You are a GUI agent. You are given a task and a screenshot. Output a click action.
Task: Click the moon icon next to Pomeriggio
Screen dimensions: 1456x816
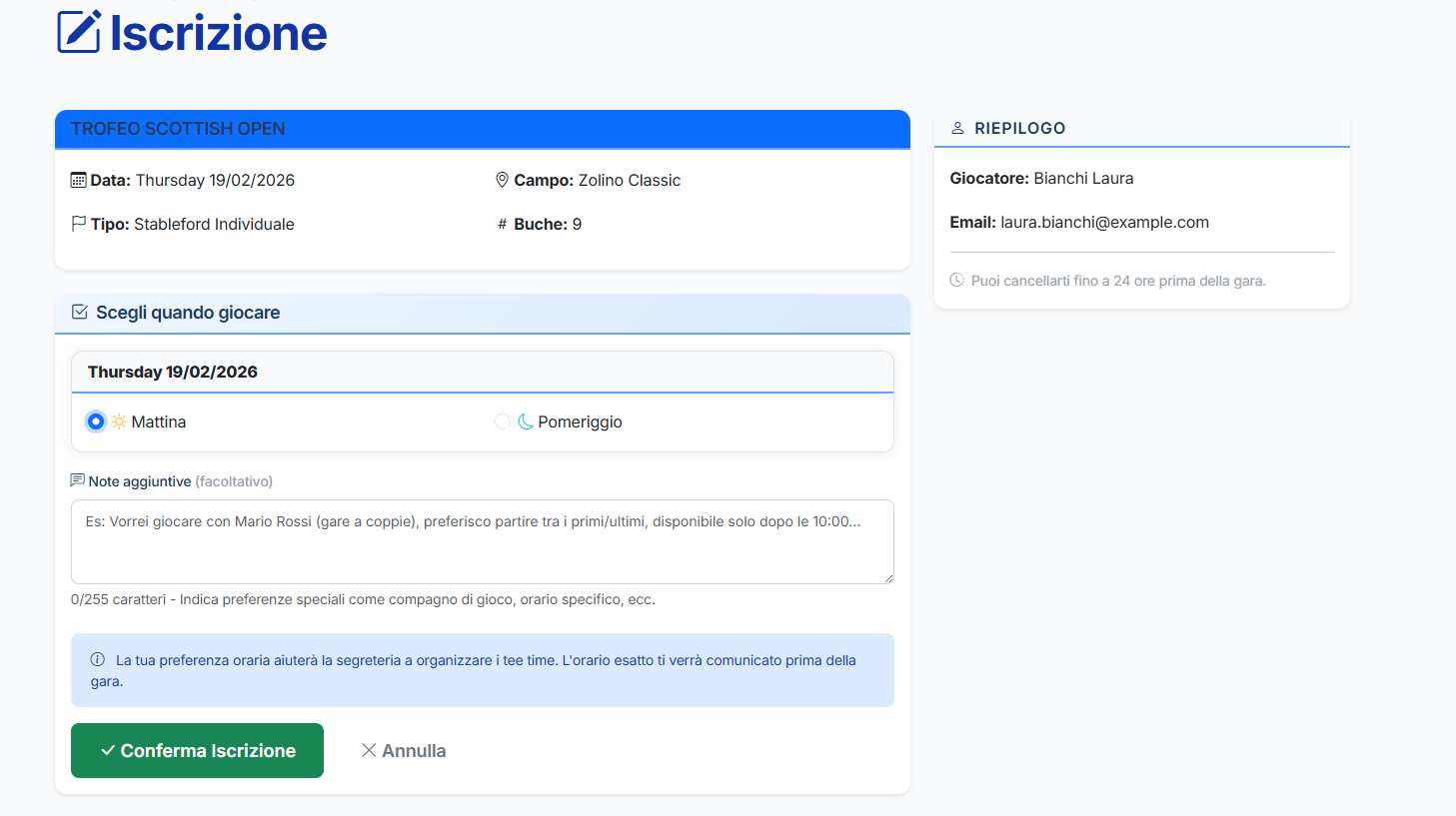point(528,420)
